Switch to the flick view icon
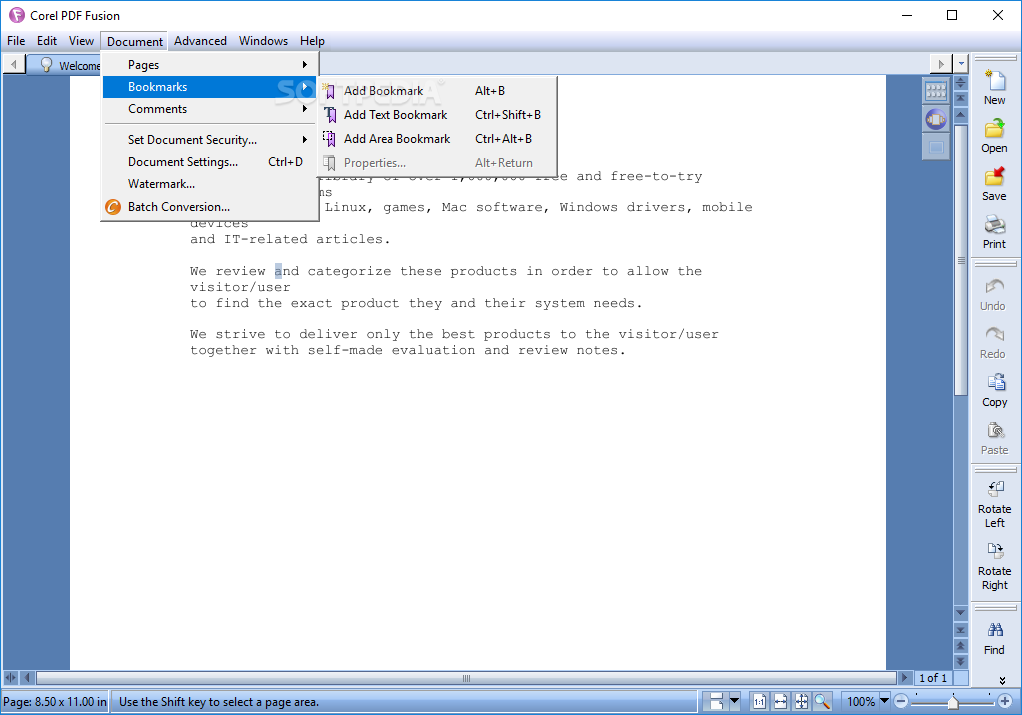The height and width of the screenshot is (715, 1022). (x=936, y=119)
